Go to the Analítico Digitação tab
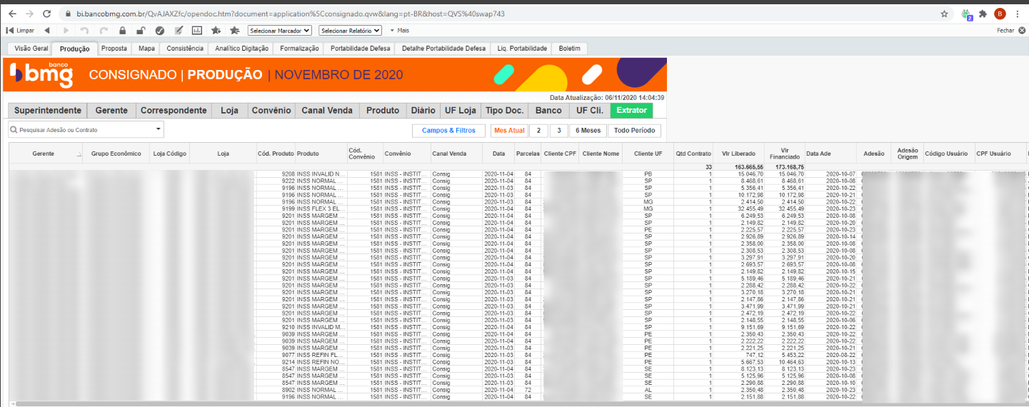Viewport: 1029px width, 407px height. click(x=242, y=49)
